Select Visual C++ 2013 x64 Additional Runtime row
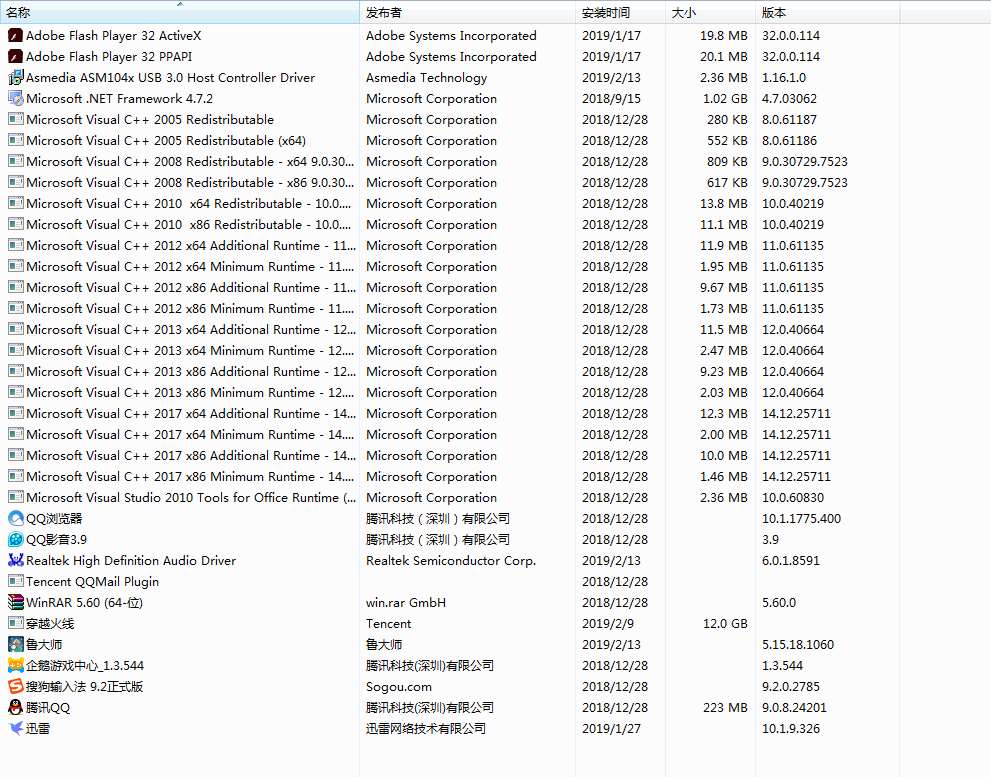991x777 pixels. (450, 329)
